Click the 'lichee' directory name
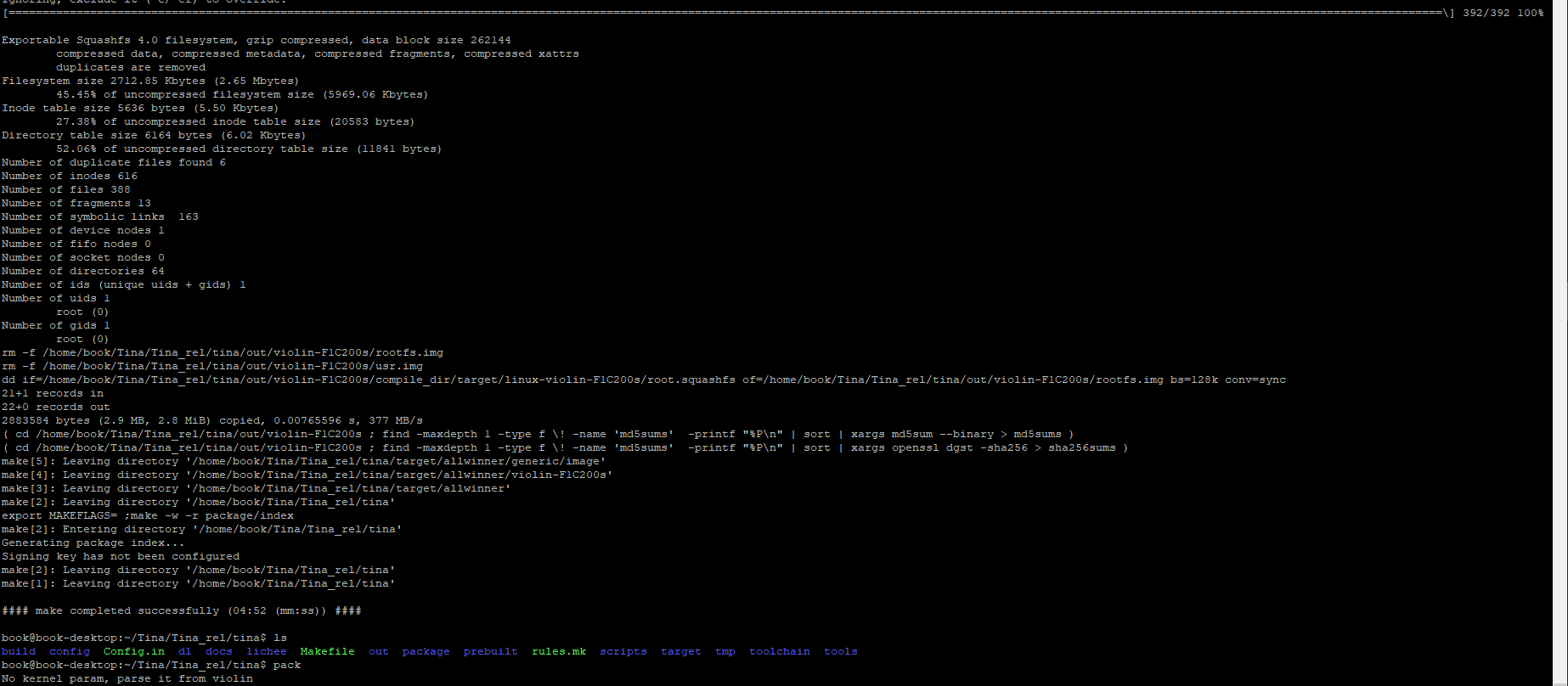 pos(267,651)
